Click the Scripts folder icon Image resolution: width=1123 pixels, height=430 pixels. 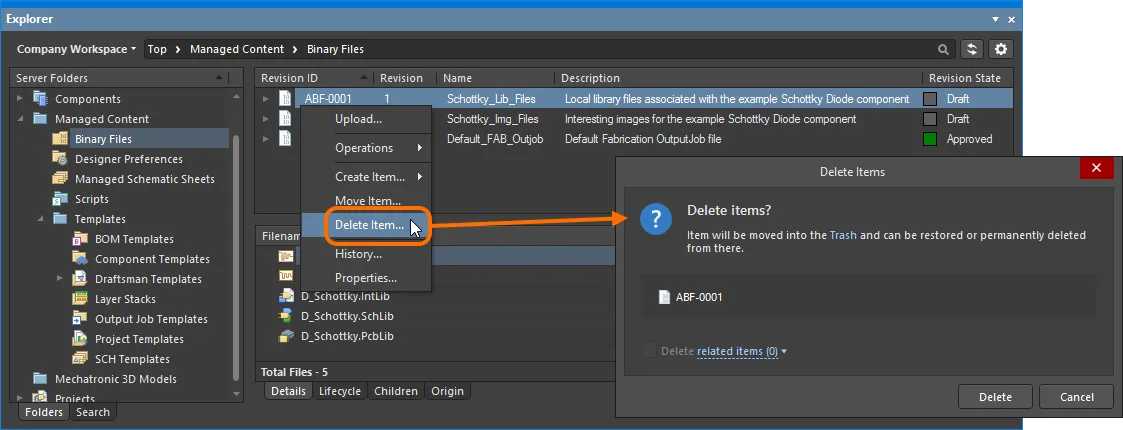[x=61, y=199]
